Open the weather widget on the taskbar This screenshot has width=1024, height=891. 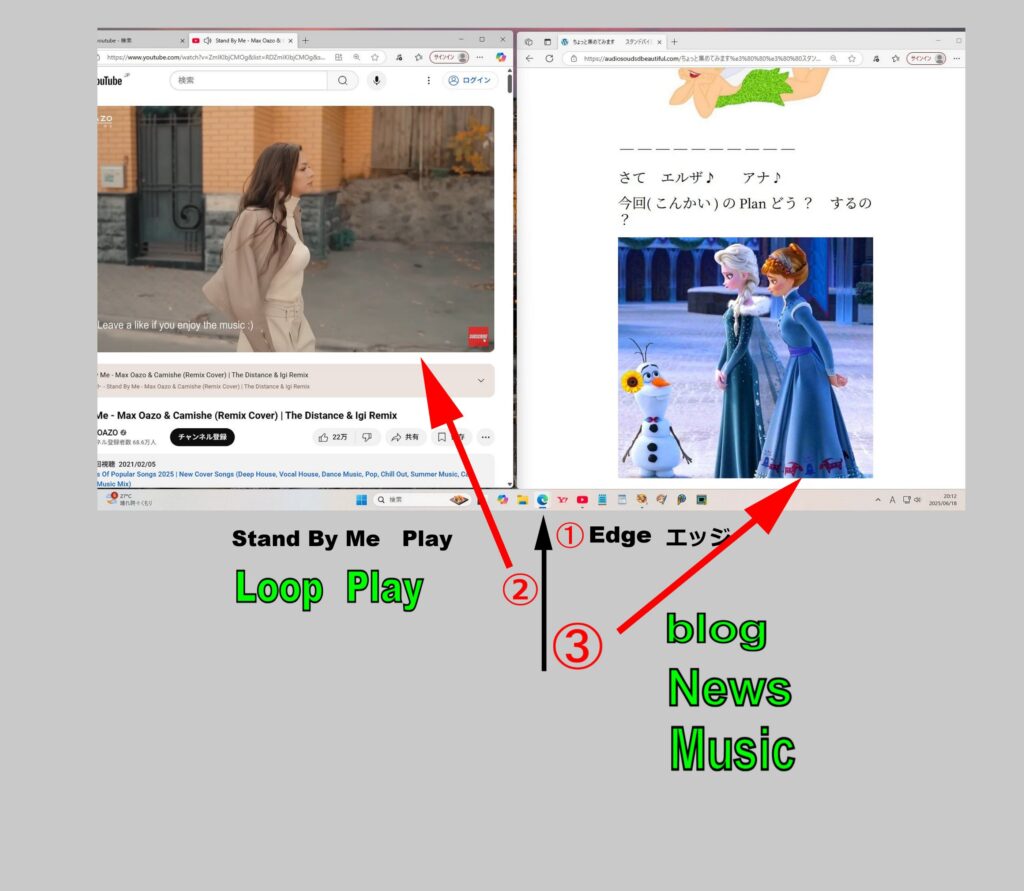(129, 500)
